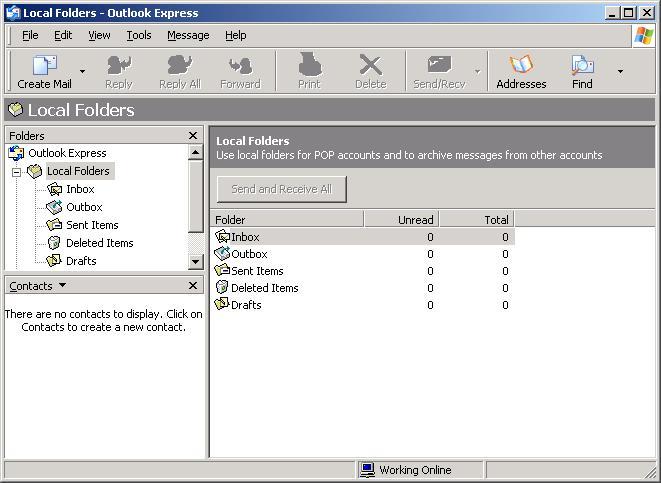Click the Drafts label in folder tree
This screenshot has height=483, width=661.
coord(81,261)
